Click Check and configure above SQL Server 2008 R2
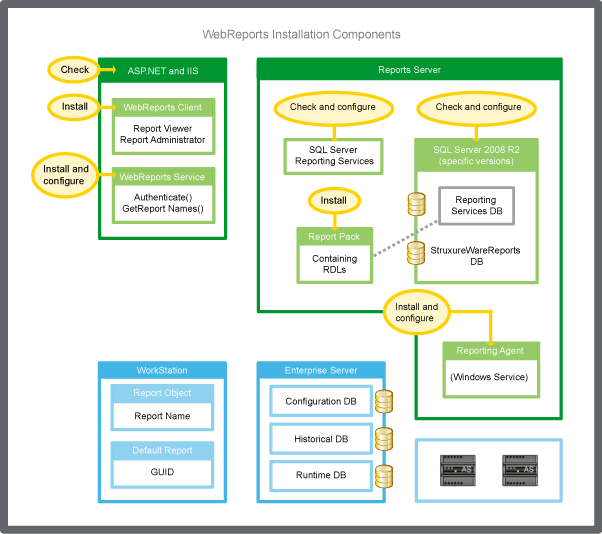 tap(478, 107)
